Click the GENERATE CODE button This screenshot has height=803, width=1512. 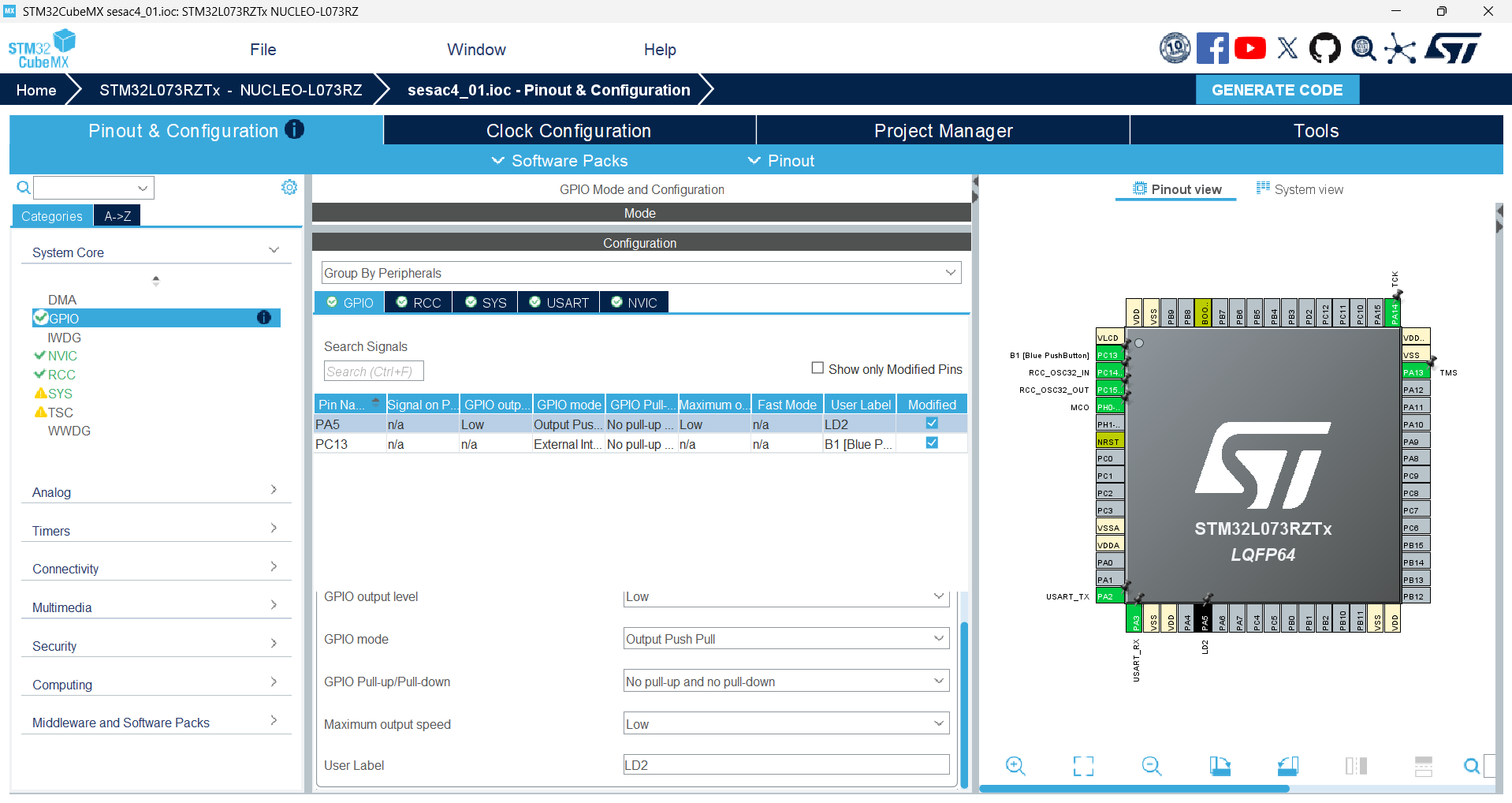point(1277,90)
